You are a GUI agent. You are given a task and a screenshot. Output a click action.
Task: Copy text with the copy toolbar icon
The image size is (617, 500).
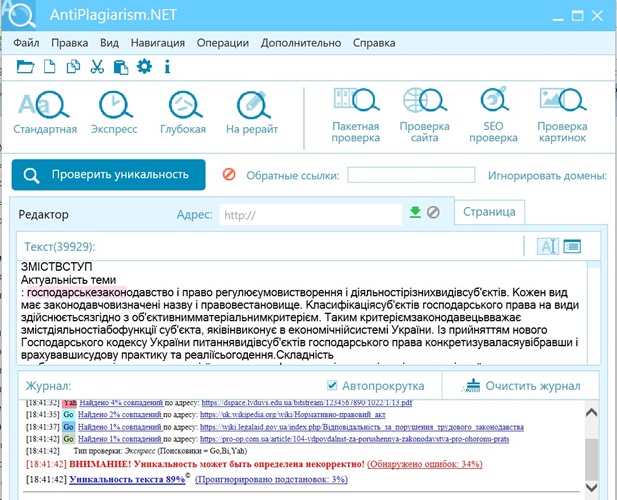(73, 66)
